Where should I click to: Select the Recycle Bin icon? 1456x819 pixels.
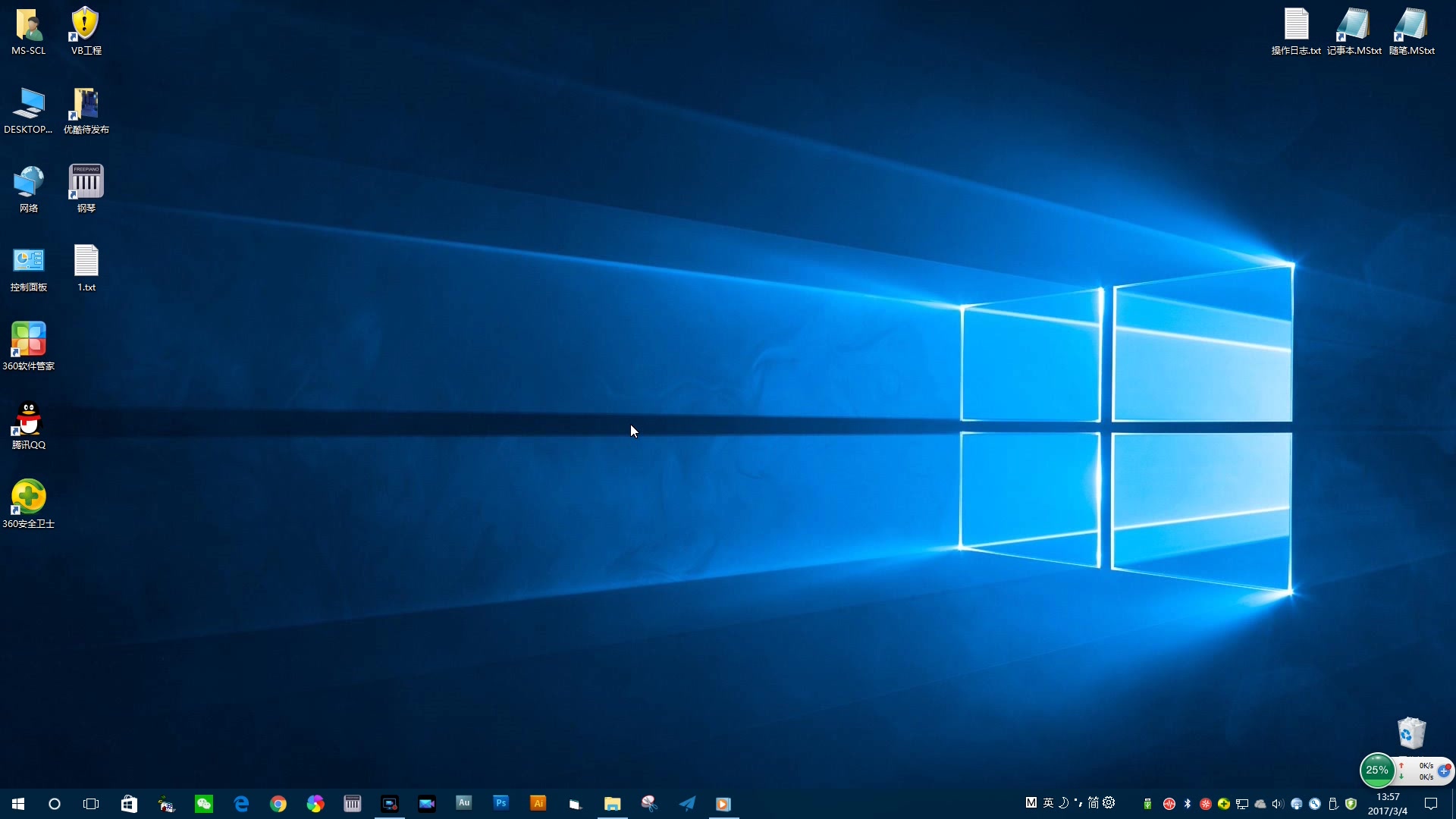1411,734
